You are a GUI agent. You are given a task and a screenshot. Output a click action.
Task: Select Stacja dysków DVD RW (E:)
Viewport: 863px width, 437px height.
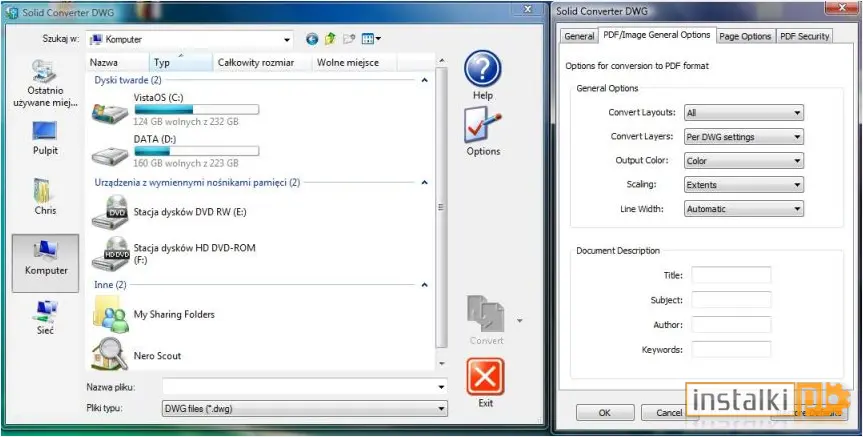click(170, 212)
